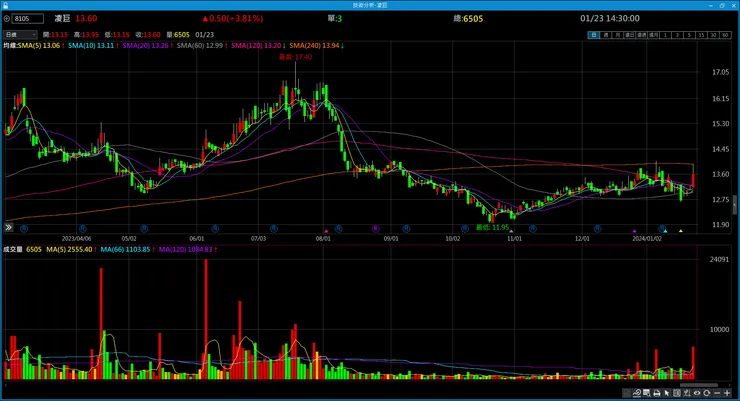The height and width of the screenshot is (401, 740).
Task: Click the price change 0.50(+3.81%) text
Action: pyautogui.click(x=233, y=18)
